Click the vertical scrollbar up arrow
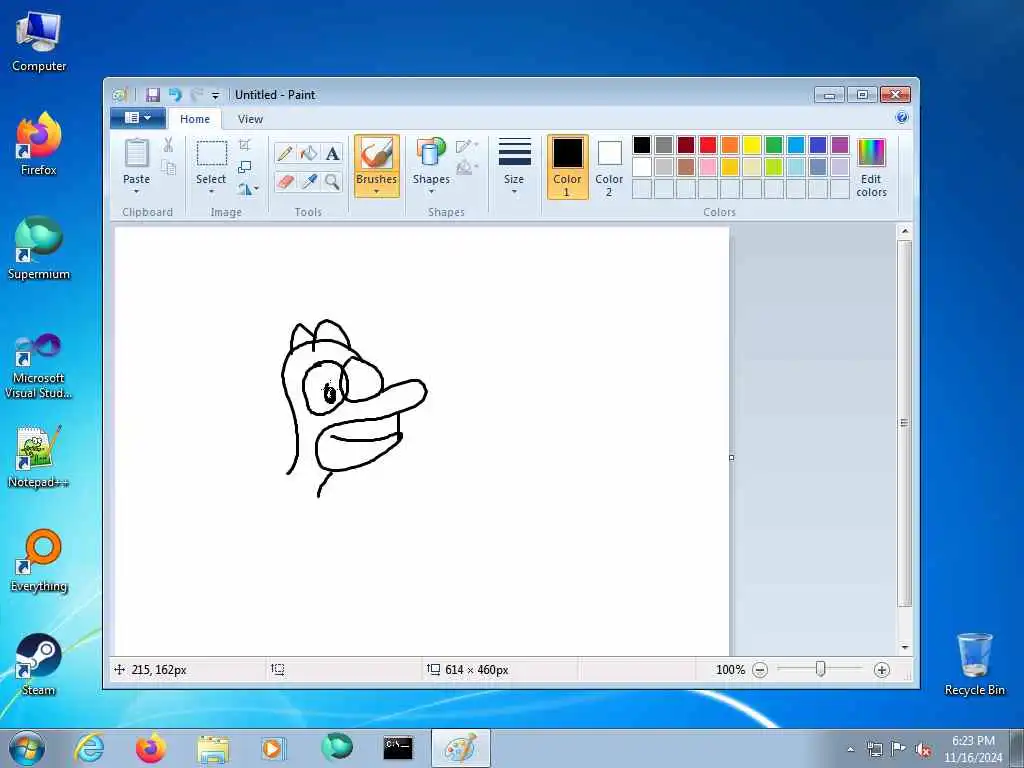The height and width of the screenshot is (768, 1024). tap(904, 231)
